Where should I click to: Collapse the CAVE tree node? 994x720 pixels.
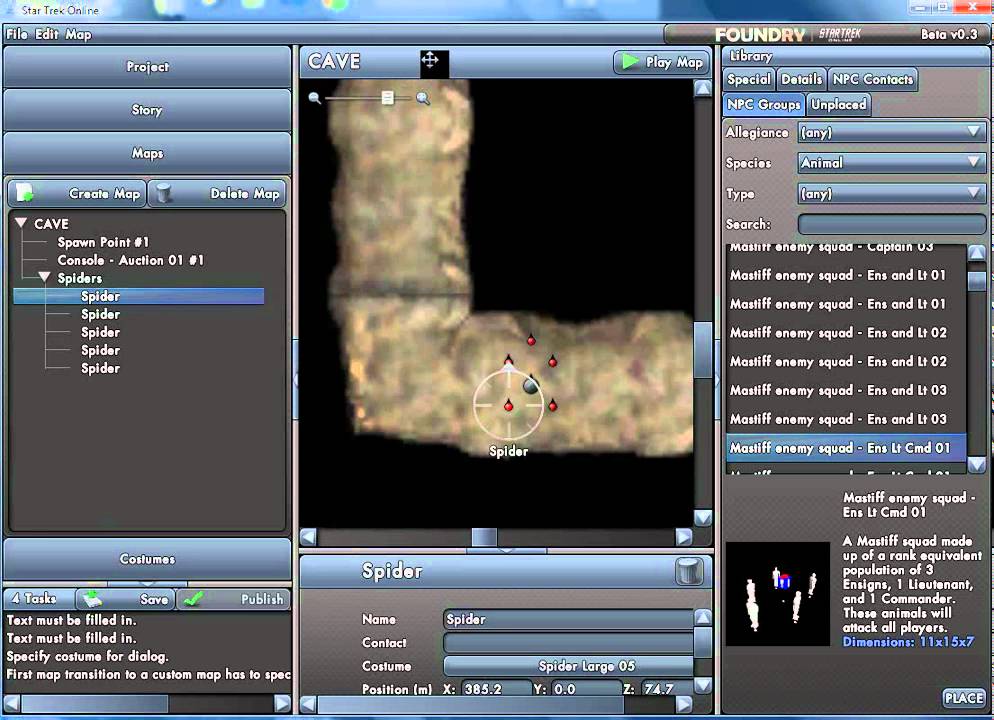(21, 223)
